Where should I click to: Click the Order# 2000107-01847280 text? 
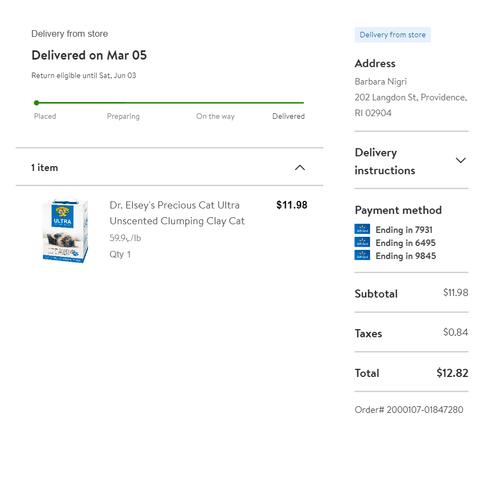pos(409,409)
